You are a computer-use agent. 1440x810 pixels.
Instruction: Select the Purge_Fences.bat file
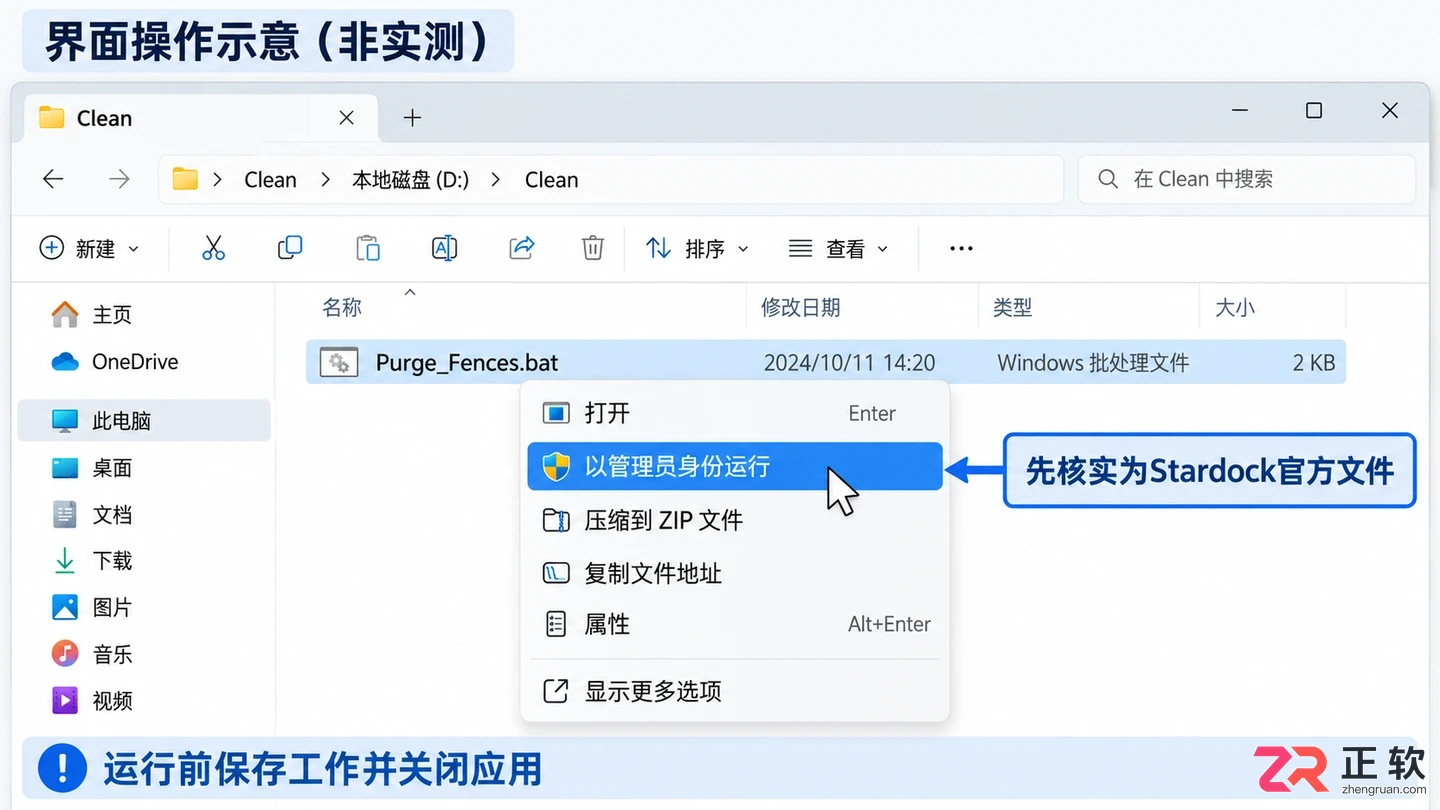826,362
